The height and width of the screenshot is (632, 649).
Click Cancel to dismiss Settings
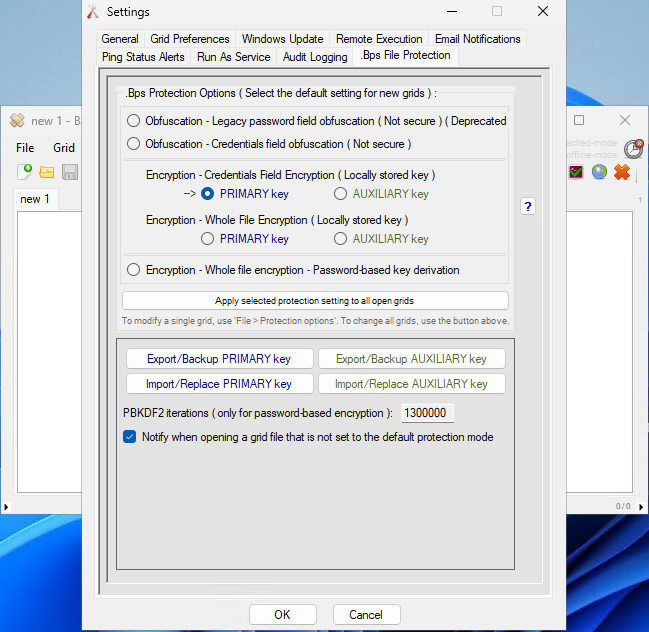[366, 615]
